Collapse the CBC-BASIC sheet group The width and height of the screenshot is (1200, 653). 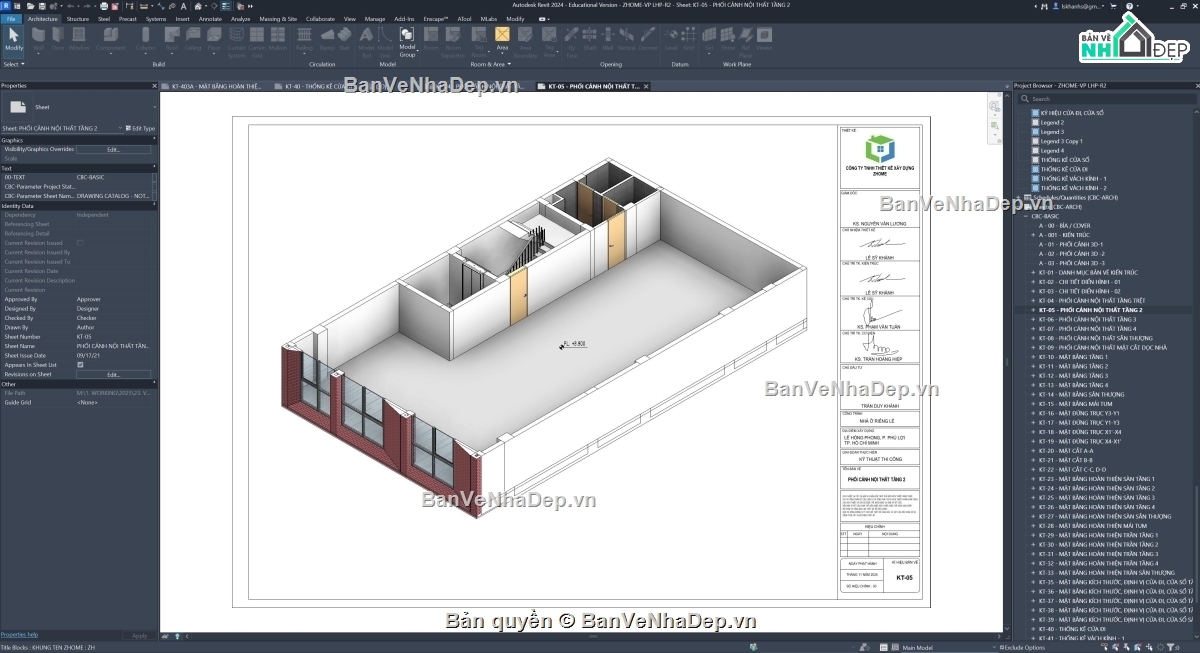coord(1025,216)
